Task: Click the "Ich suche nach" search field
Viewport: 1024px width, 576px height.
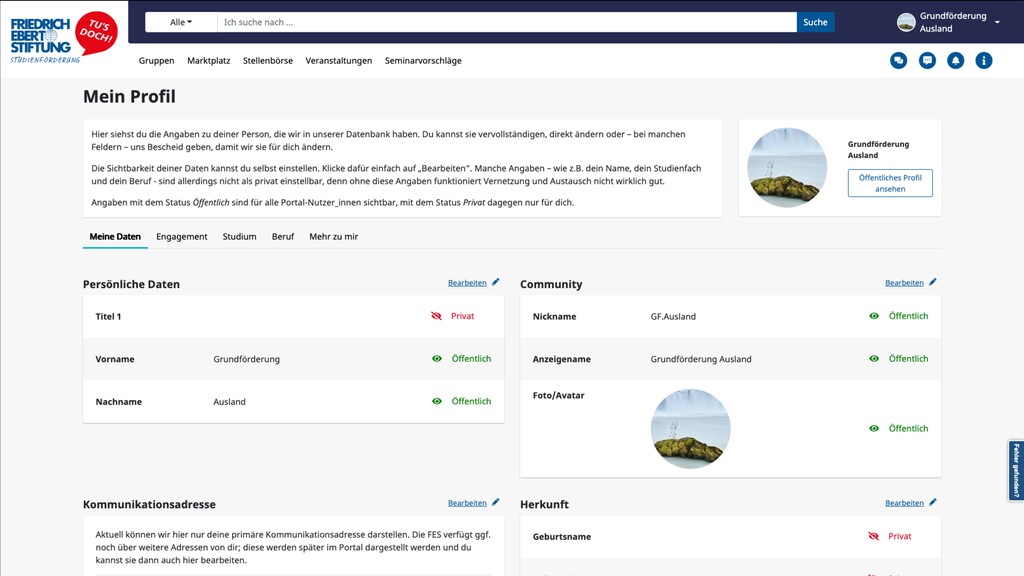Action: pos(506,22)
